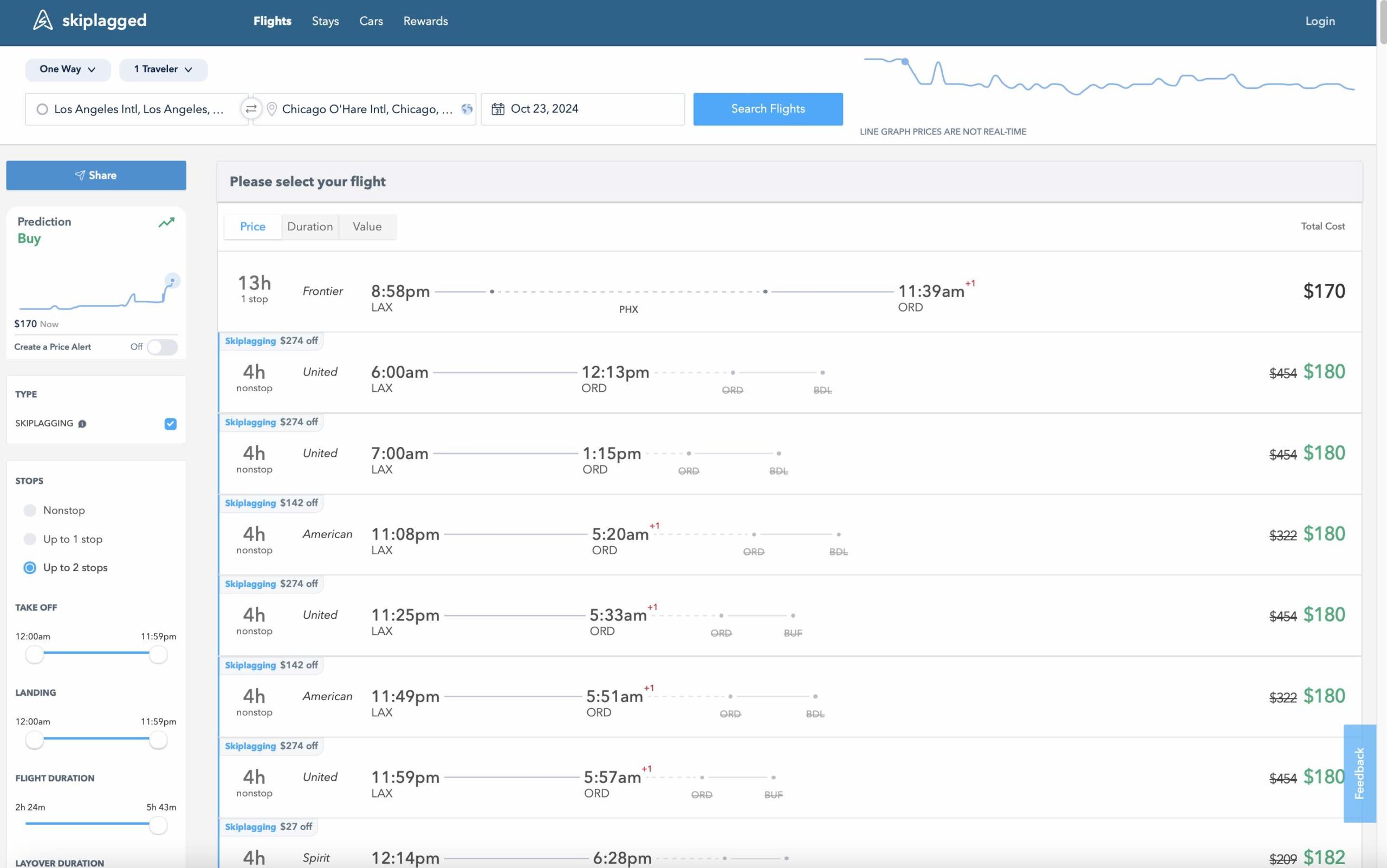Image resolution: width=1387 pixels, height=868 pixels.
Task: Select the United 11:59pm flight row
Action: (789, 778)
